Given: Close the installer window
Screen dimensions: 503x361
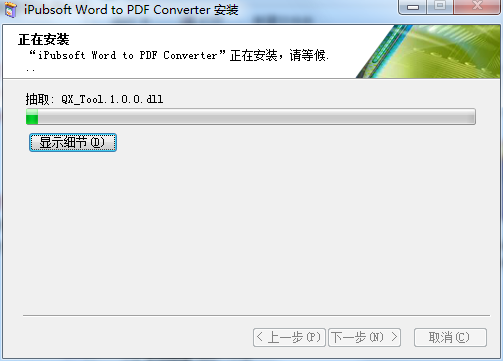Looking at the screenshot, I should pos(477,7).
